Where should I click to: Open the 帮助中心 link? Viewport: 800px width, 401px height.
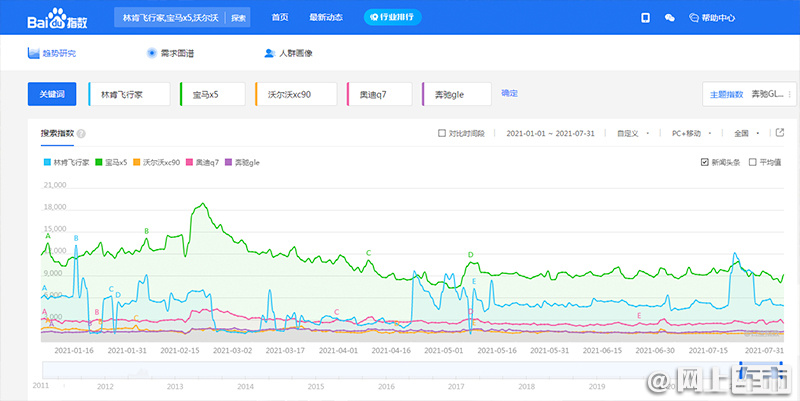pos(712,18)
